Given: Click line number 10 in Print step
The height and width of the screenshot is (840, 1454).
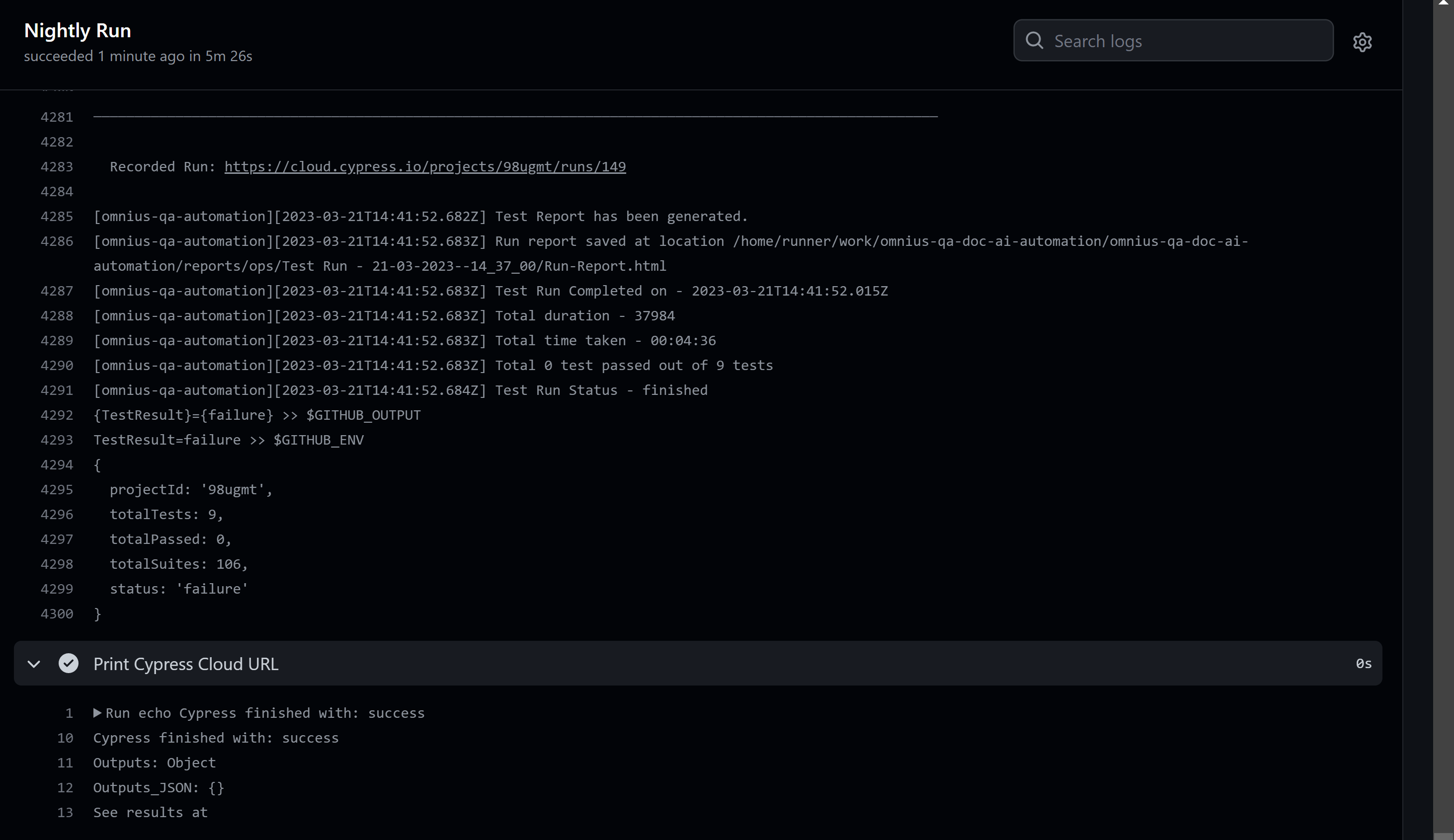Looking at the screenshot, I should point(65,738).
